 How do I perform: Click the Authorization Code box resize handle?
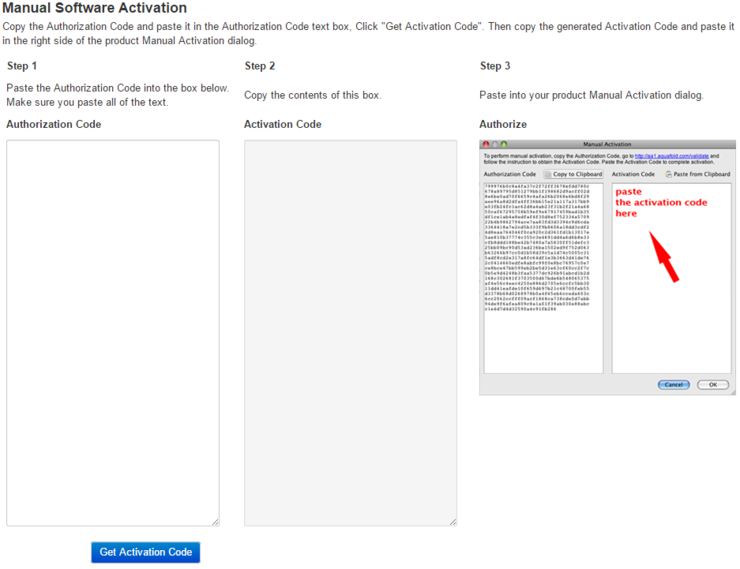[x=215, y=522]
